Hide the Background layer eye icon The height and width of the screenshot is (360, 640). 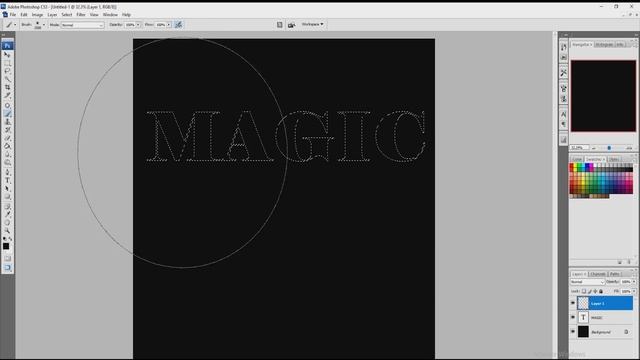pos(573,331)
